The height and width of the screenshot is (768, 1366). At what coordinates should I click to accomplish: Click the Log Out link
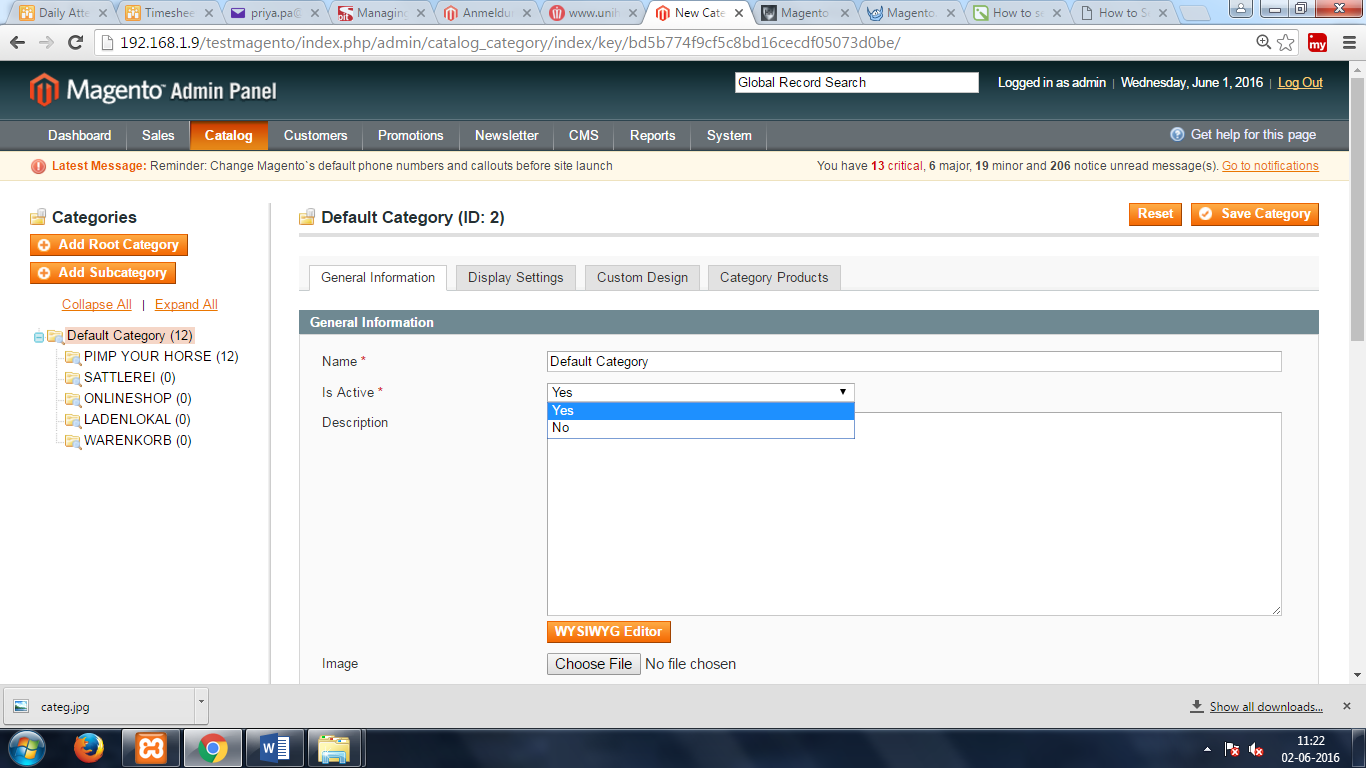(x=1300, y=83)
